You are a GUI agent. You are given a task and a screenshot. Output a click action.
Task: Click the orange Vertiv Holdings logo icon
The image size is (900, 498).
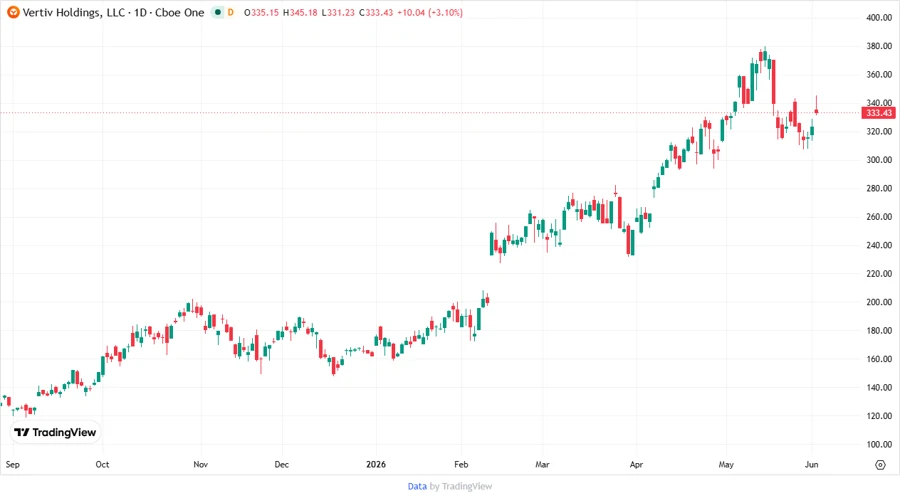point(13,12)
